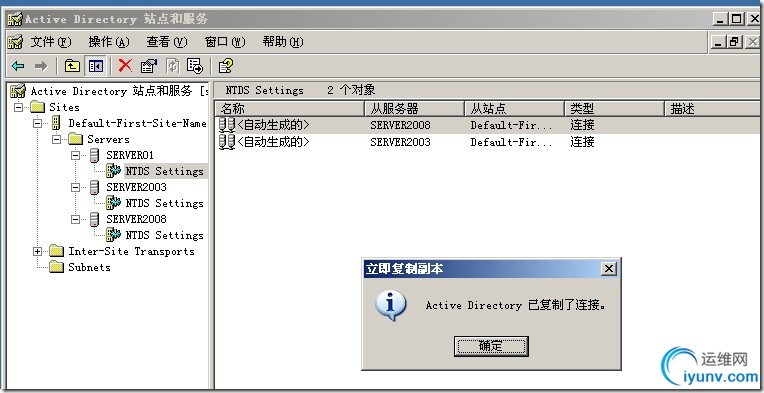764x393 pixels.
Task: Click the Default-First-Site-Name site icon
Action: pos(56,123)
